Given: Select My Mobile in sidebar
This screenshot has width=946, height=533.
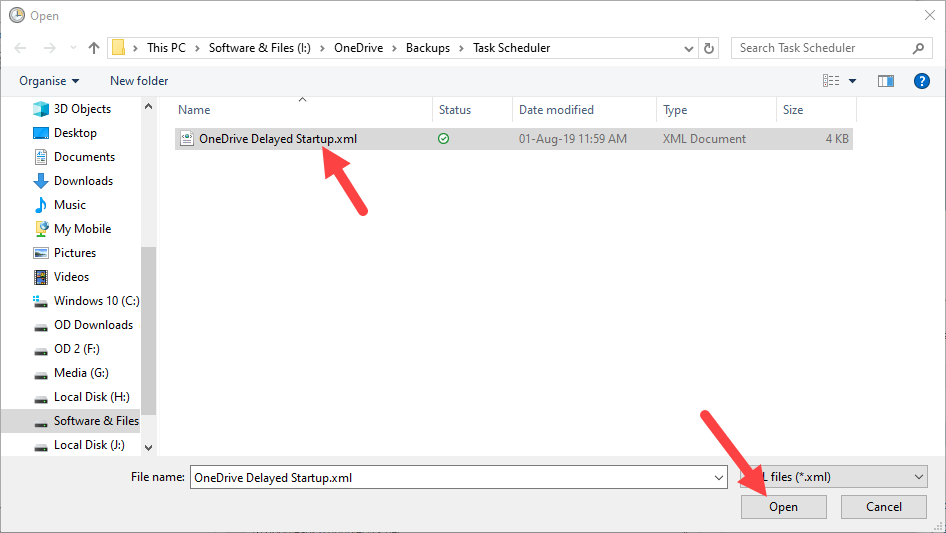Looking at the screenshot, I should coord(72,229).
